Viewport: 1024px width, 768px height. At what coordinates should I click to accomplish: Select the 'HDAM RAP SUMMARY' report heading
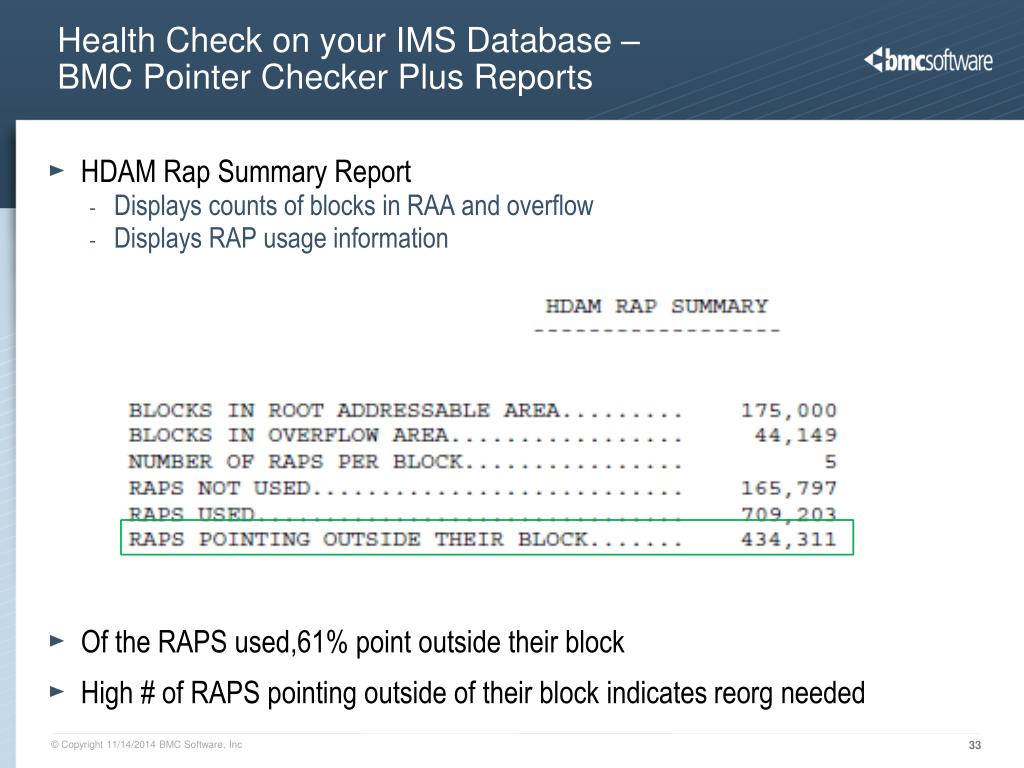[x=656, y=306]
